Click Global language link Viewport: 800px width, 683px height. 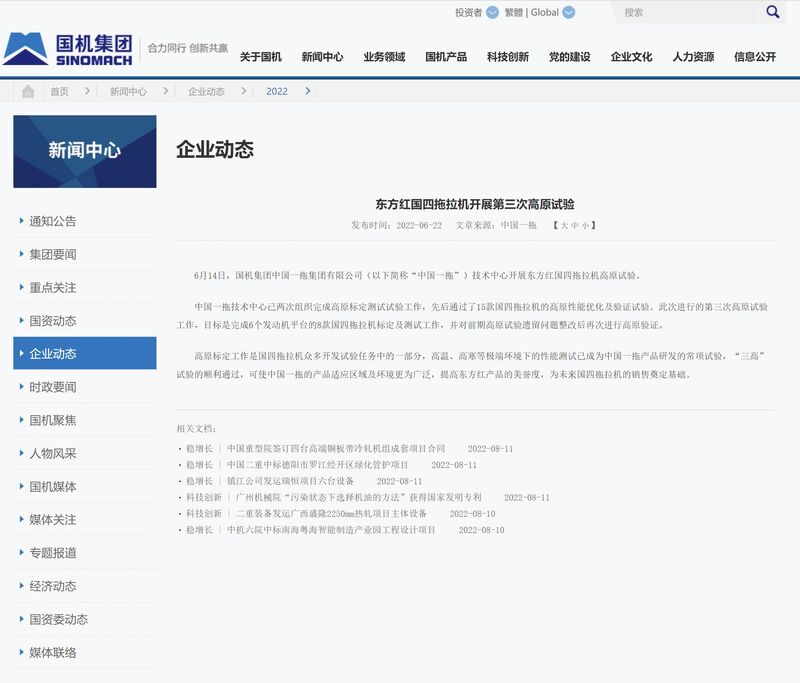[x=544, y=12]
